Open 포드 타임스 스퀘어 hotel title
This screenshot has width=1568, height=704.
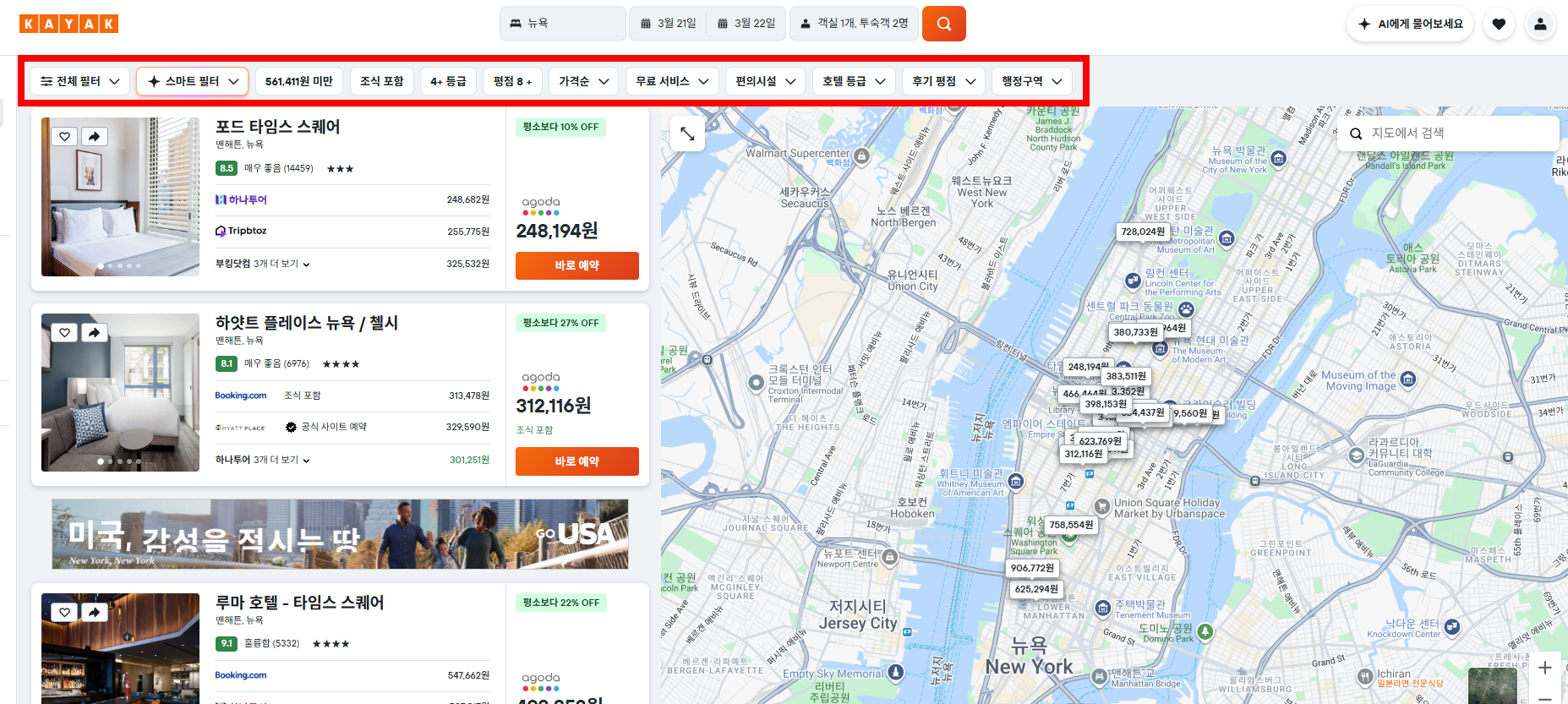pos(277,127)
